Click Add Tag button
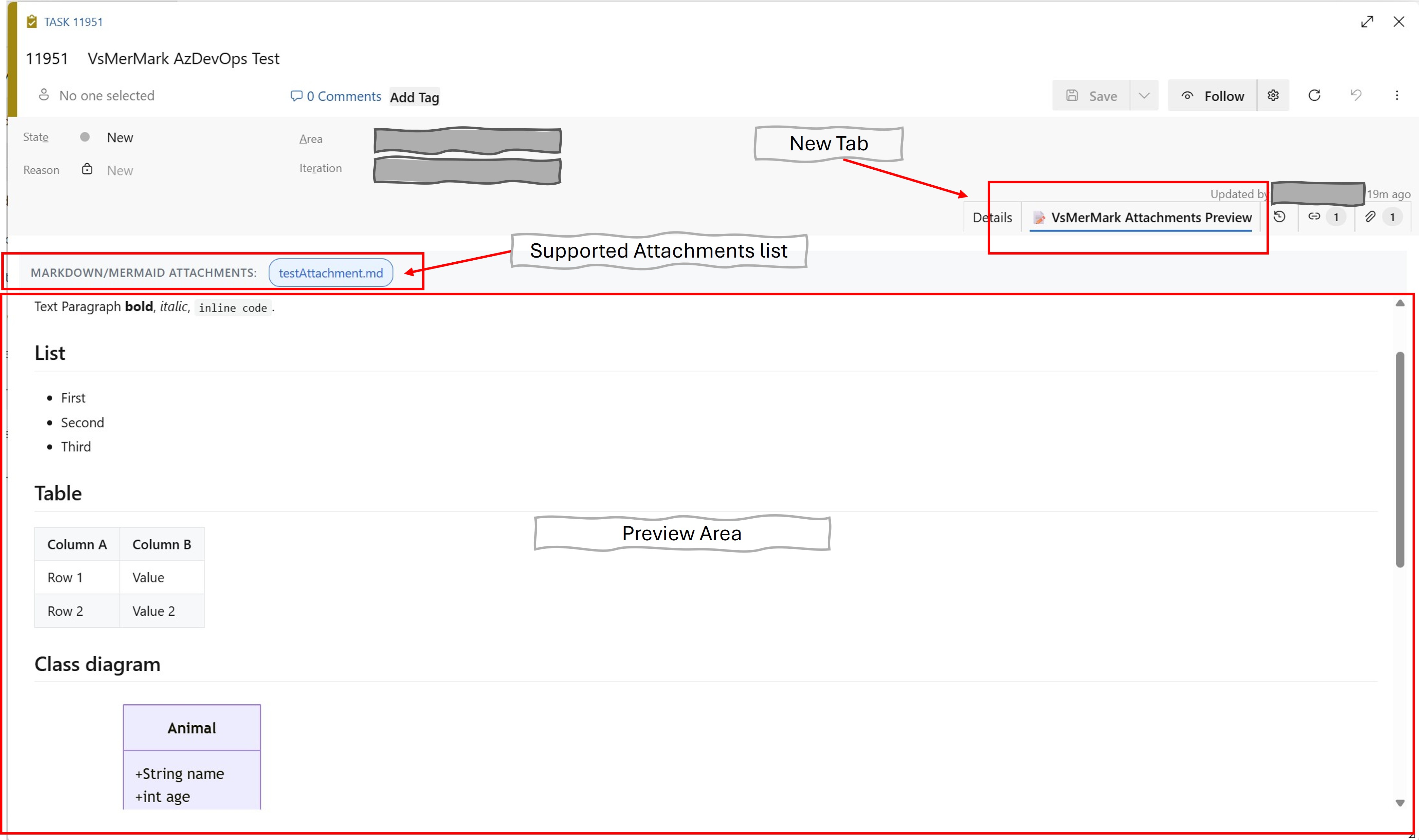The width and height of the screenshot is (1419, 840). 415,97
